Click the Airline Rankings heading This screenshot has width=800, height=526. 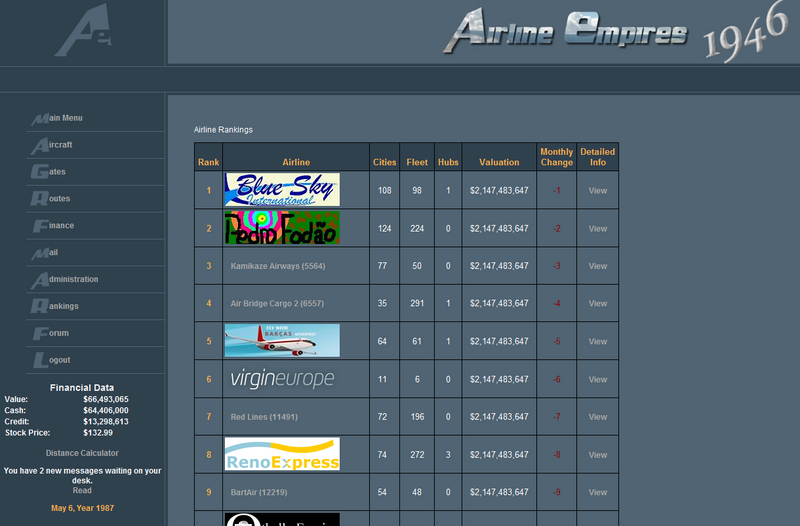[x=223, y=130]
